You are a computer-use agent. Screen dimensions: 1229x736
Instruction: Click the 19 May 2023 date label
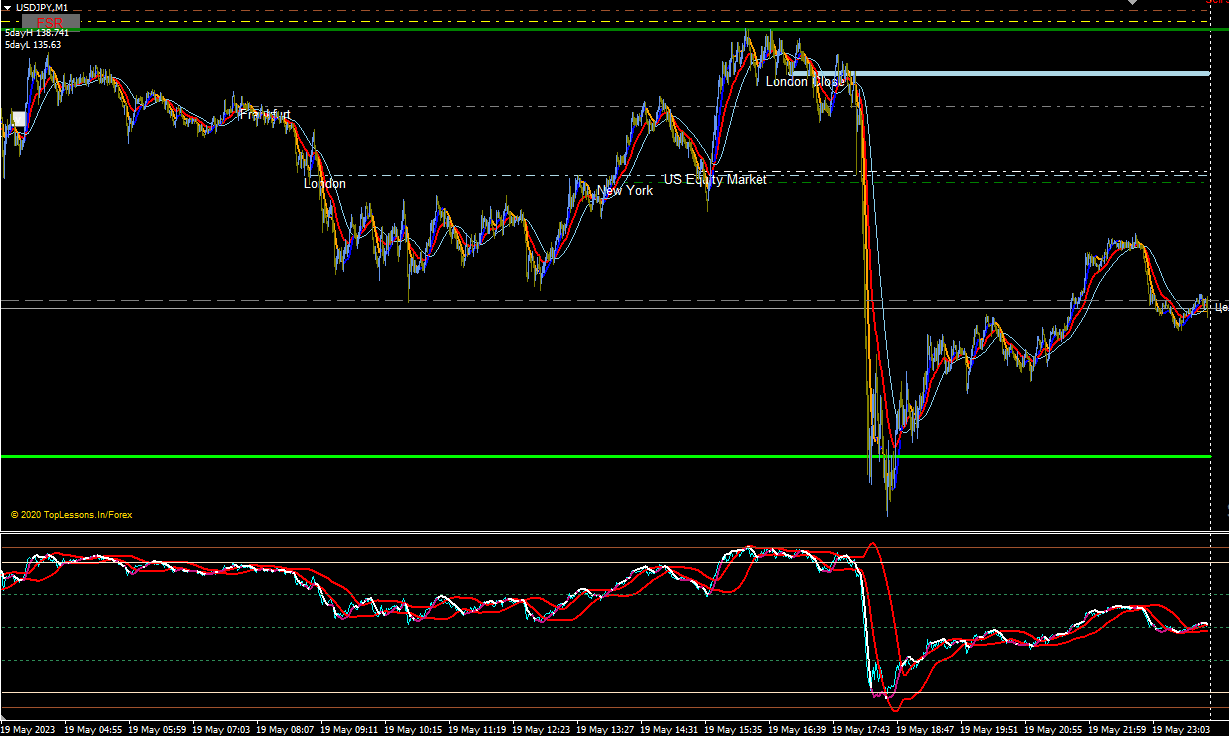tap(29, 730)
